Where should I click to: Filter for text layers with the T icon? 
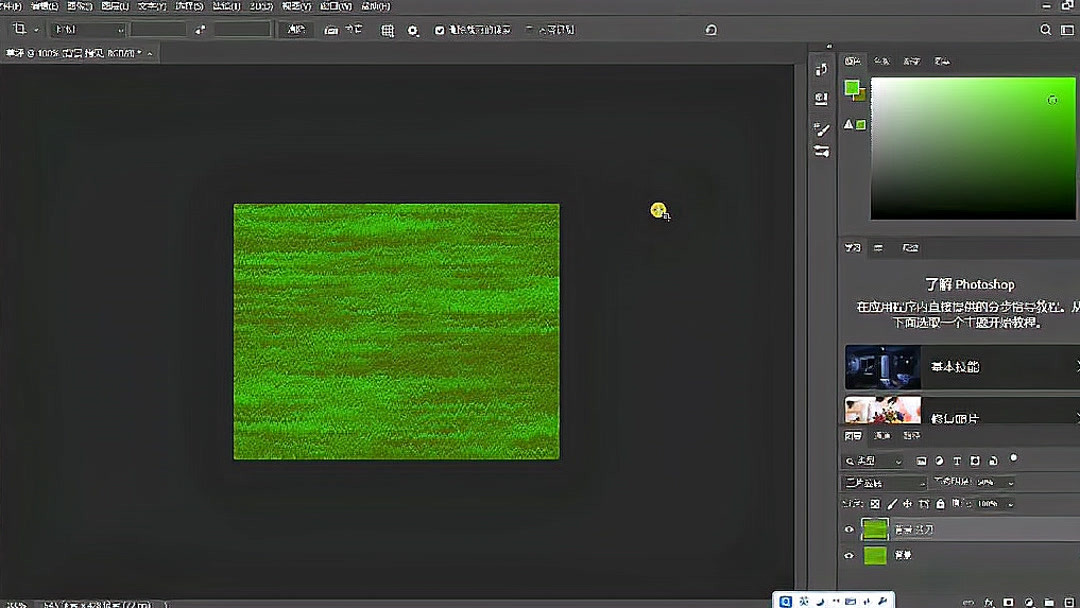(x=956, y=461)
